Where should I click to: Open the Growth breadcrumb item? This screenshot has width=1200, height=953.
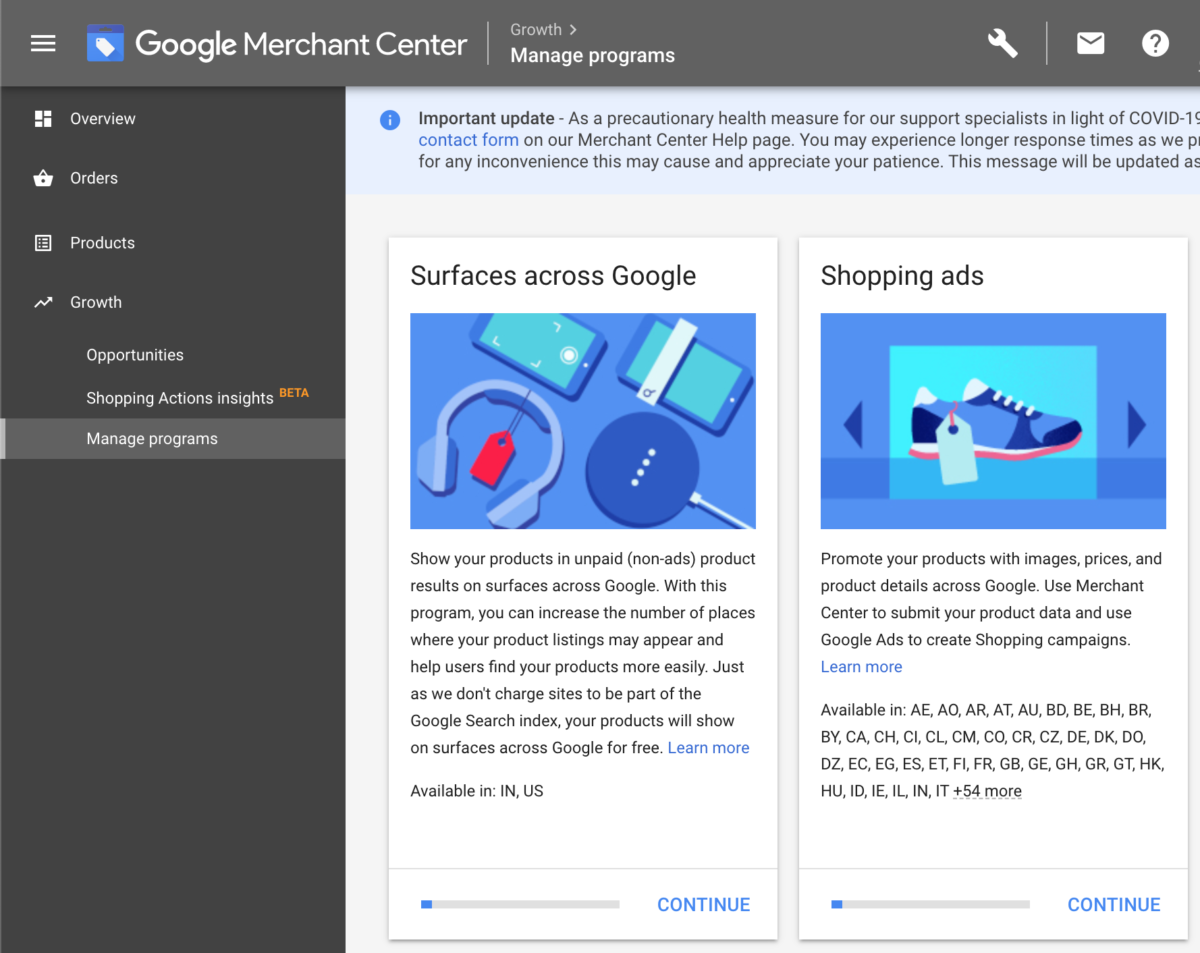coord(536,29)
